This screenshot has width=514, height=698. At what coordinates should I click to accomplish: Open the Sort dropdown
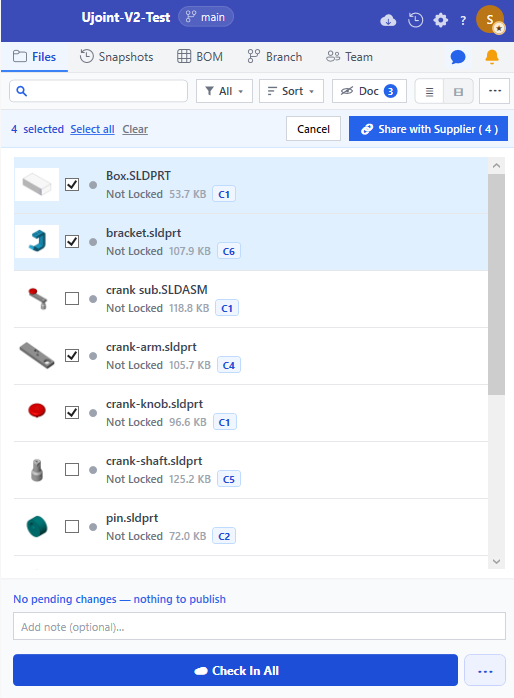pos(291,91)
